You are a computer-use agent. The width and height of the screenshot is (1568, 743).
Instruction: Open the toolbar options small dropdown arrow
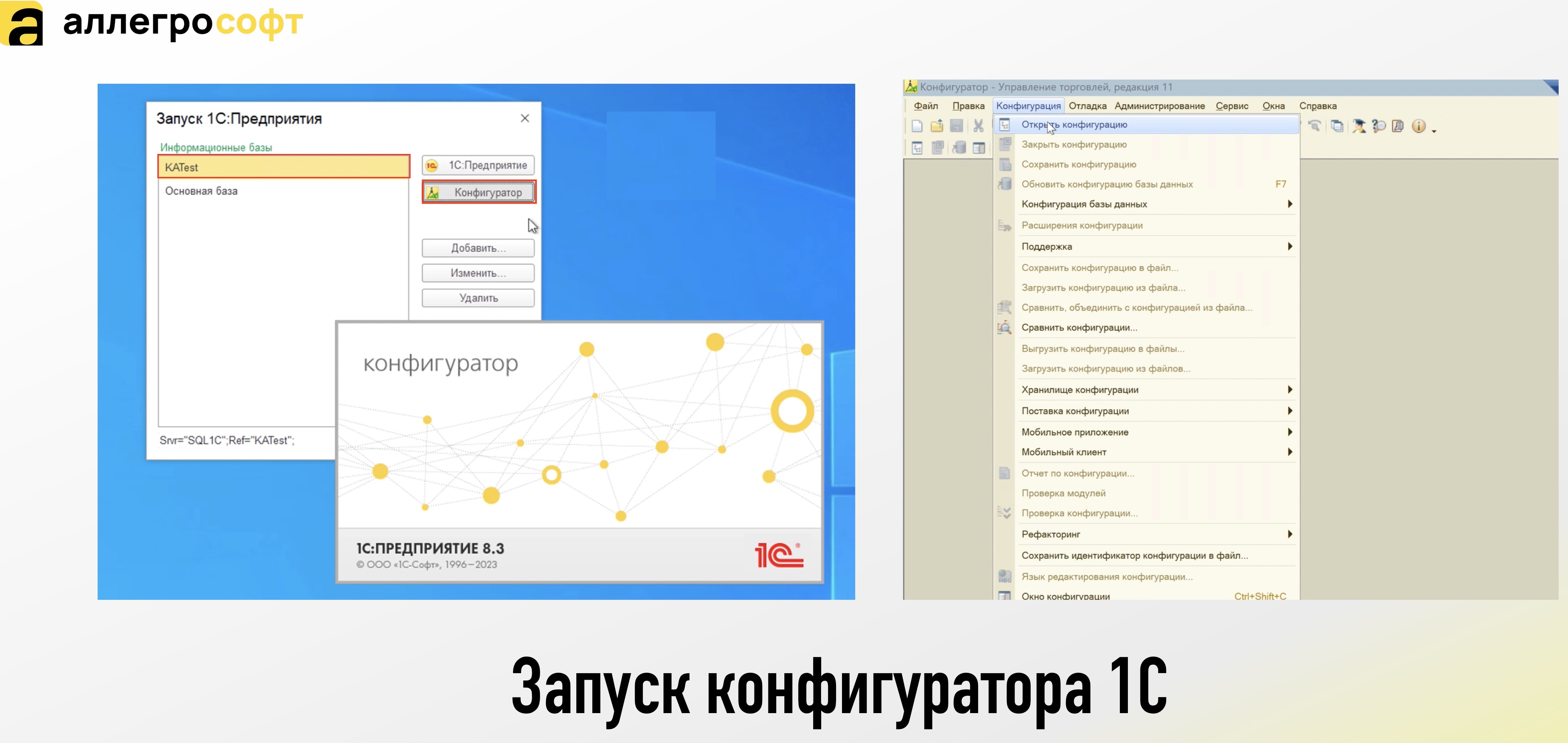1434,131
